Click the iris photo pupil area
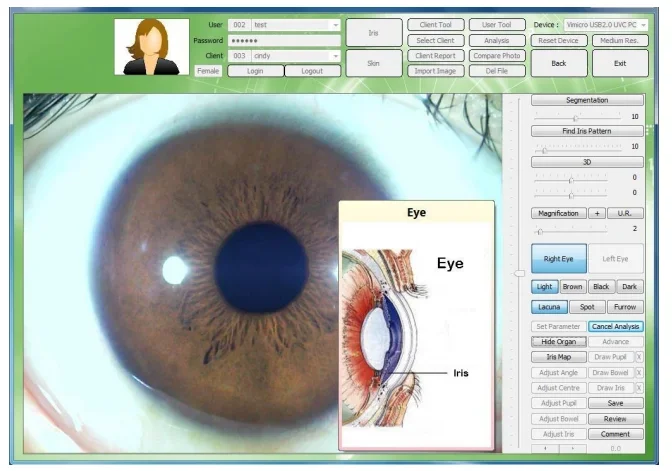Viewport: 672px width, 471px height. pos(262,267)
